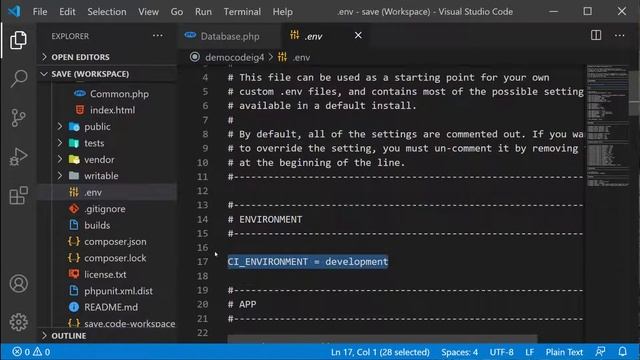Viewport: 640px width, 360px height.
Task: Open the Source Control view
Action: click(x=18, y=118)
